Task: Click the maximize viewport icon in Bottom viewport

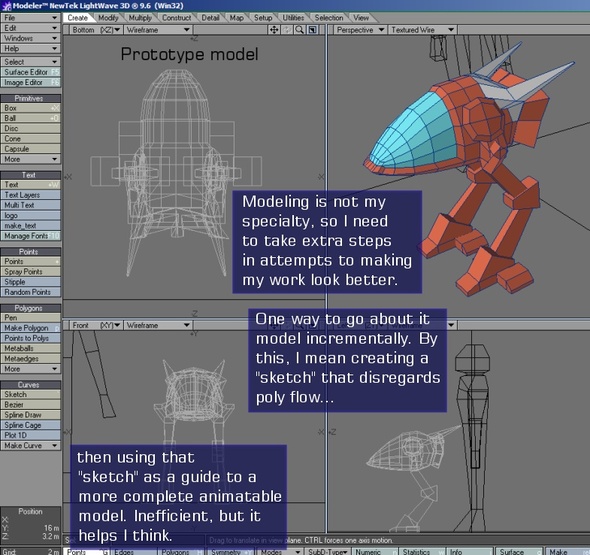Action: [x=312, y=30]
